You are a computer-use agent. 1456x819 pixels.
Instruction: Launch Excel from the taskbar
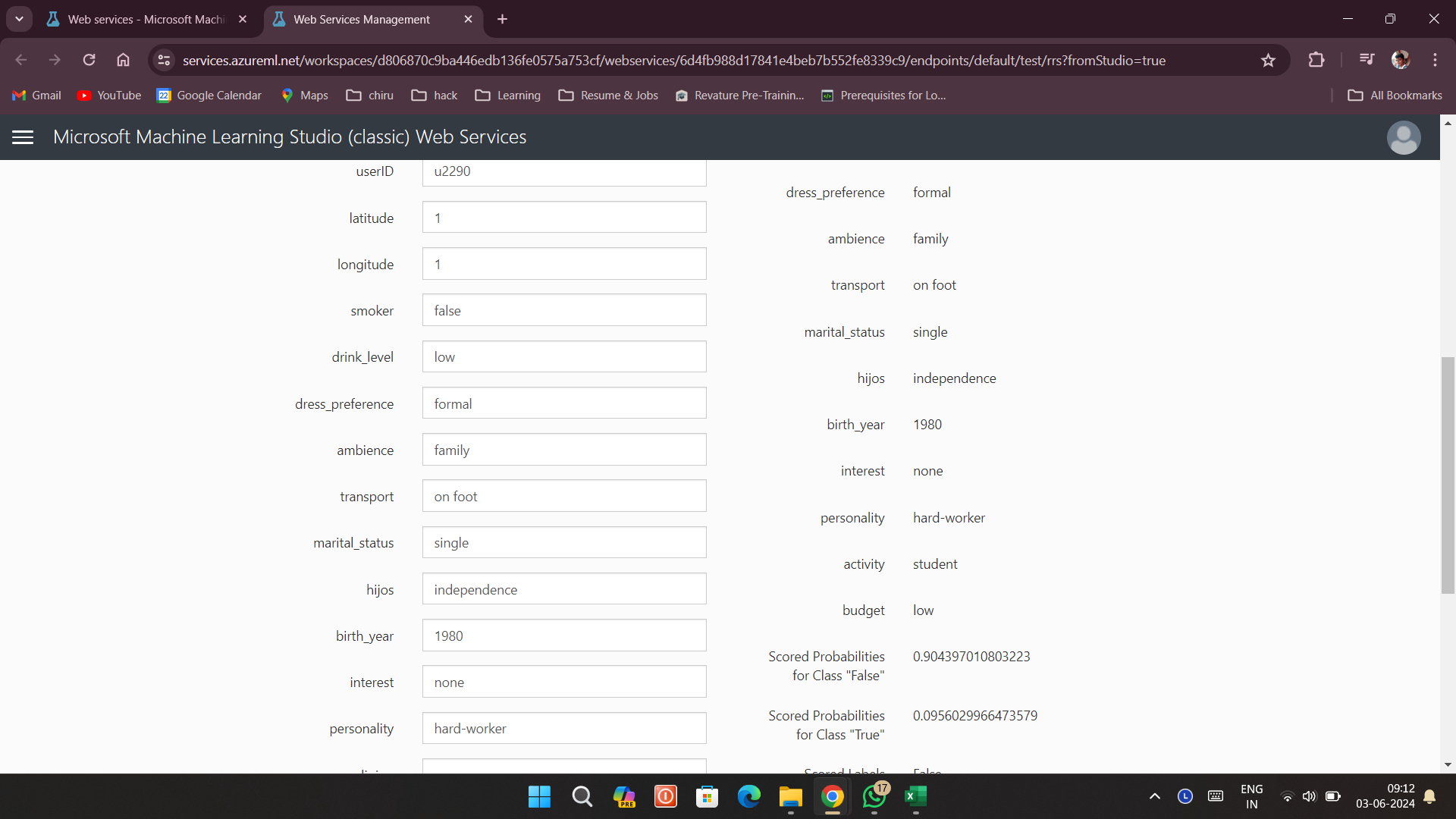915,796
